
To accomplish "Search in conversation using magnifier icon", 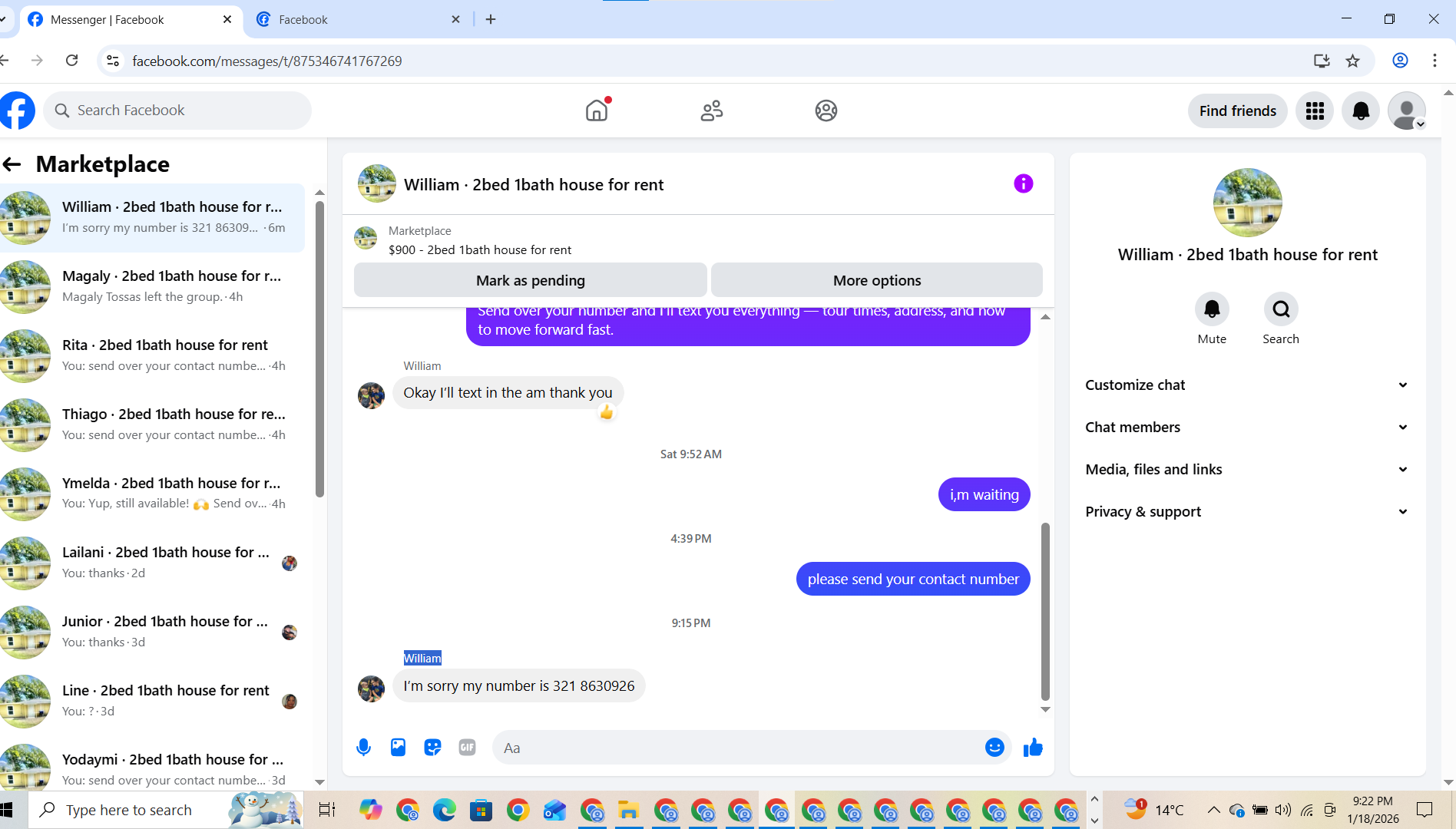I will (x=1281, y=309).
